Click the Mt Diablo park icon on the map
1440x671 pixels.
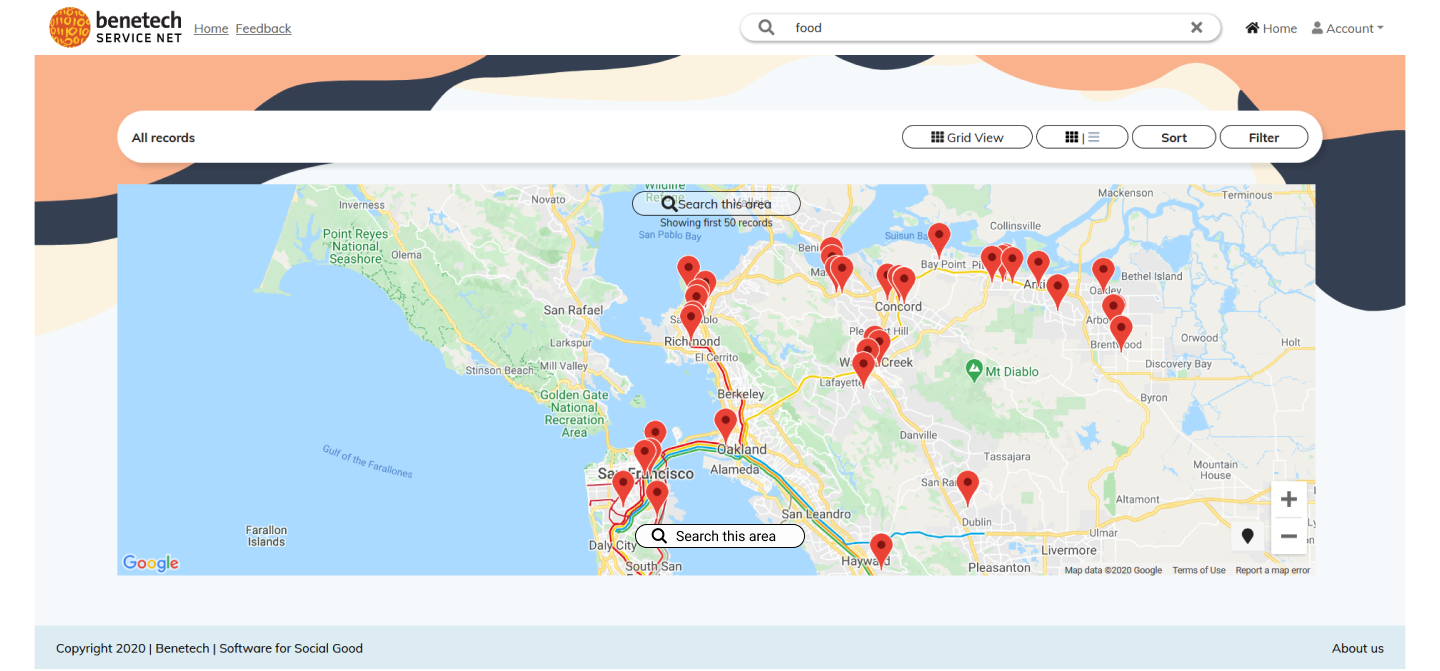click(974, 371)
